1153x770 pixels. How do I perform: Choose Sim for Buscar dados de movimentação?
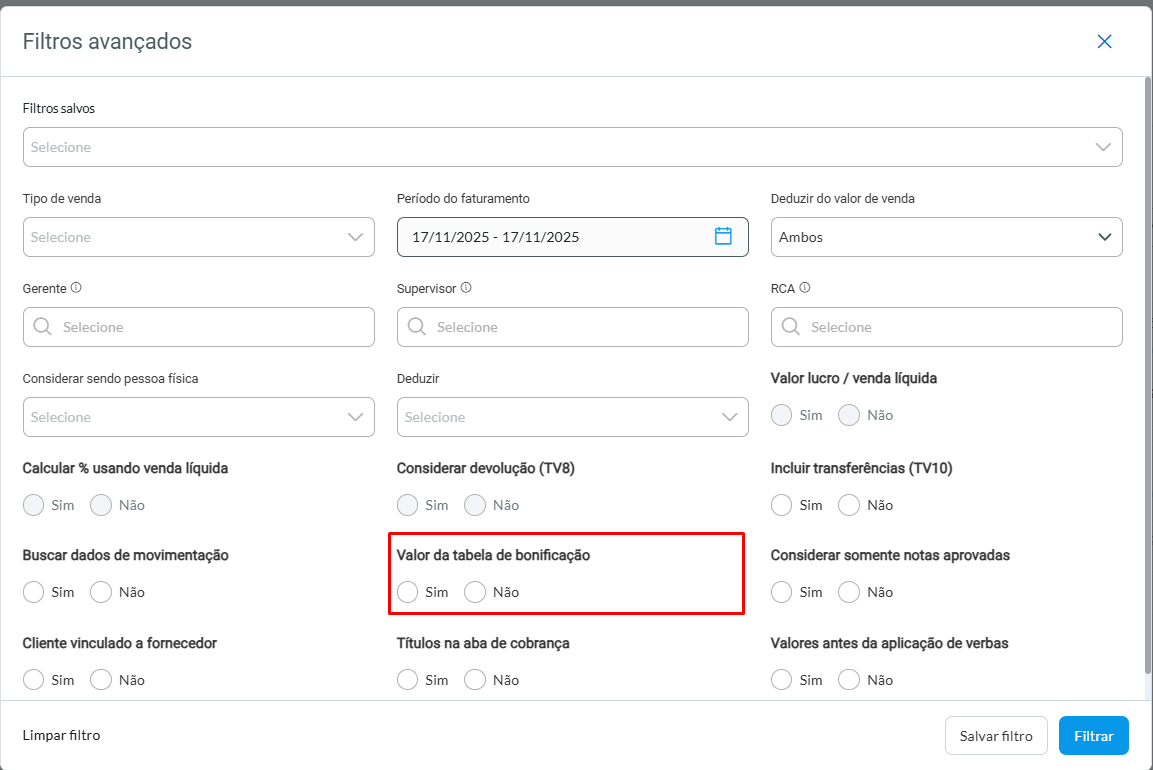coord(34,592)
